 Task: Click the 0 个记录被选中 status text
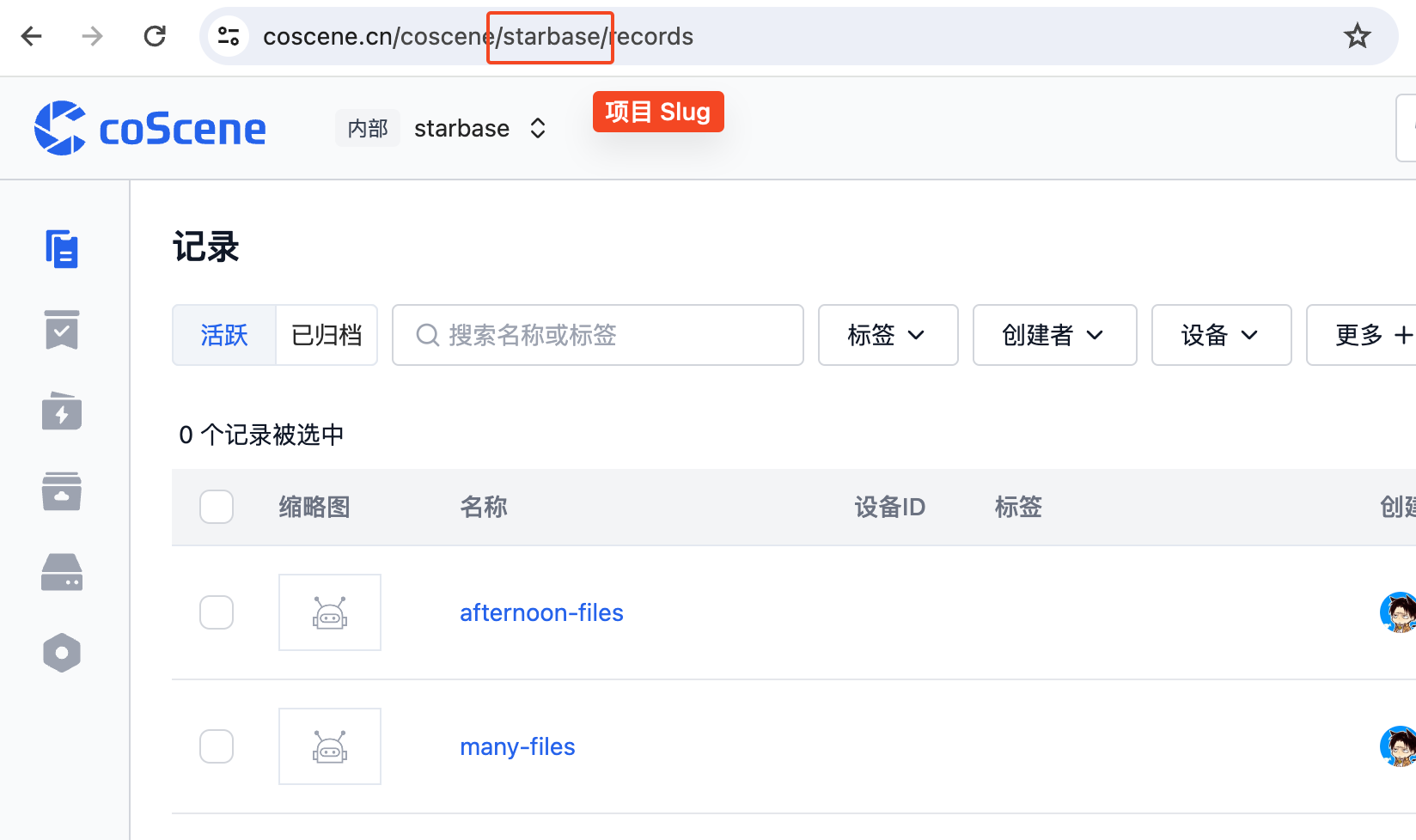pos(261,435)
